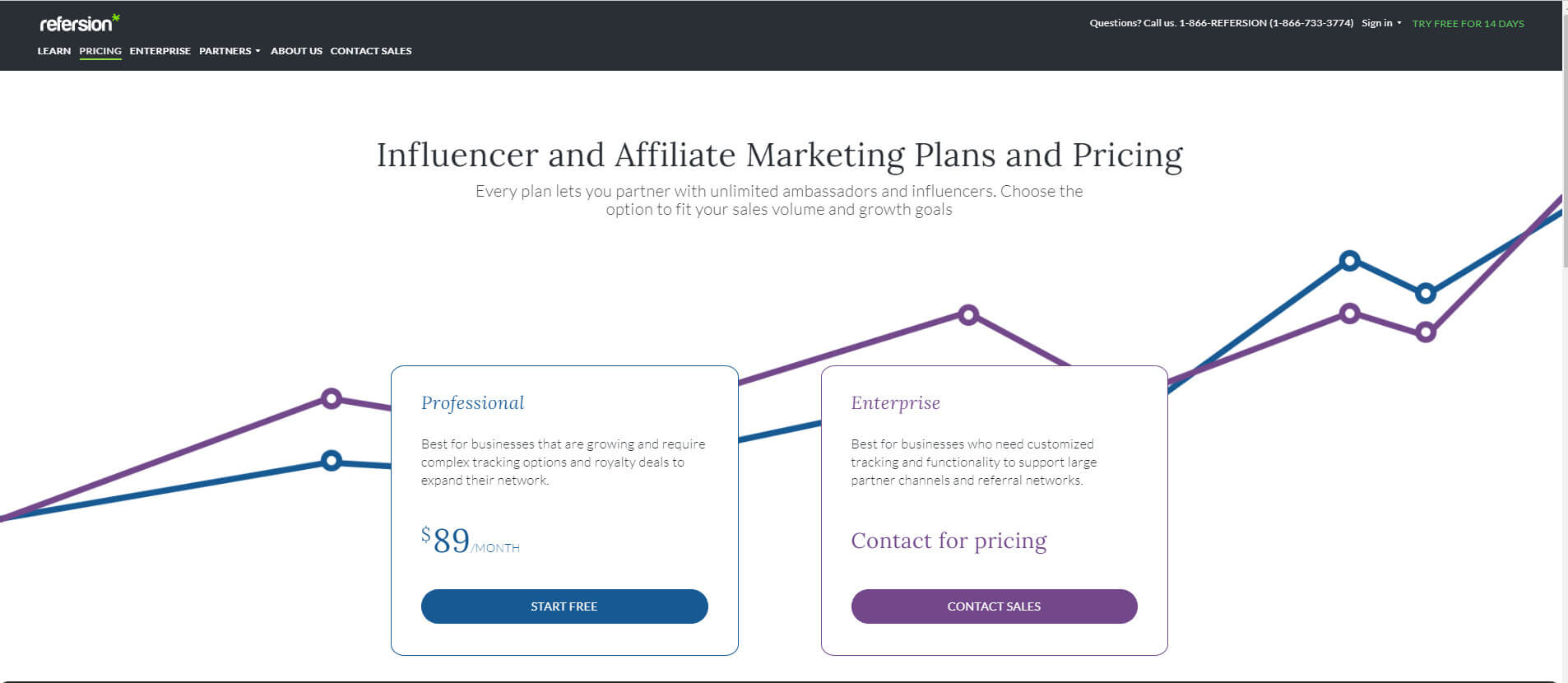Screen dimensions: 1568x683
Task: Open the Learn menu item
Action: tap(54, 51)
